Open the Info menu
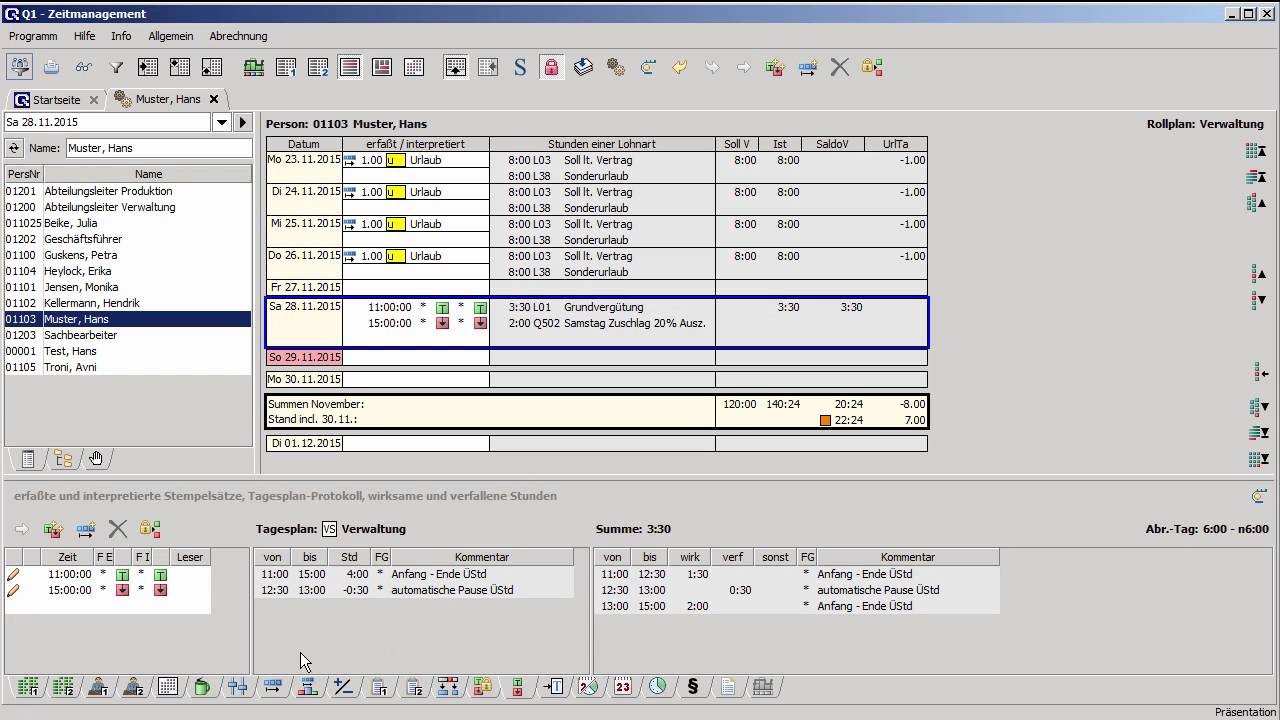The image size is (1280, 720). point(121,36)
